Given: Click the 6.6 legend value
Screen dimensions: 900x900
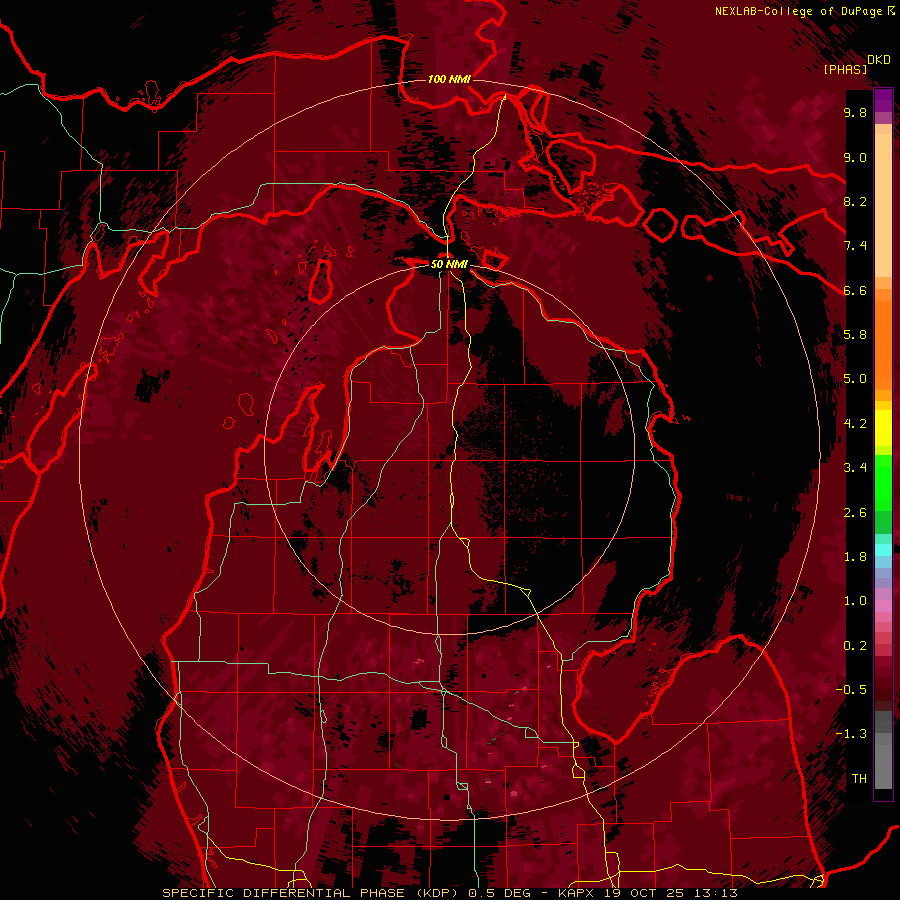Looking at the screenshot, I should click(x=855, y=290).
